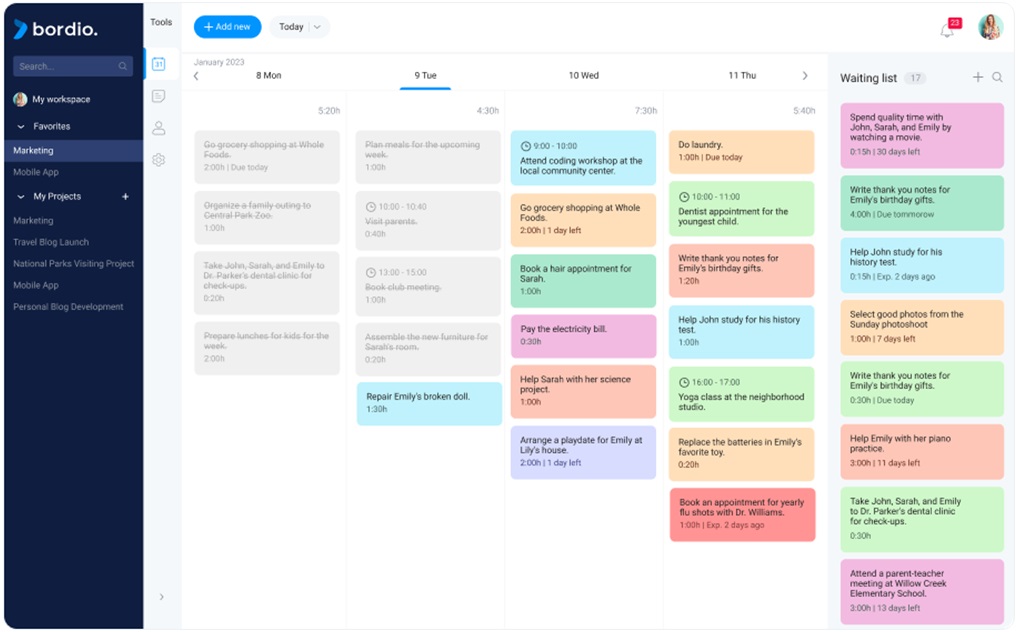The image size is (1016, 632).
Task: Collapse the My Projects section
Action: click(22, 196)
